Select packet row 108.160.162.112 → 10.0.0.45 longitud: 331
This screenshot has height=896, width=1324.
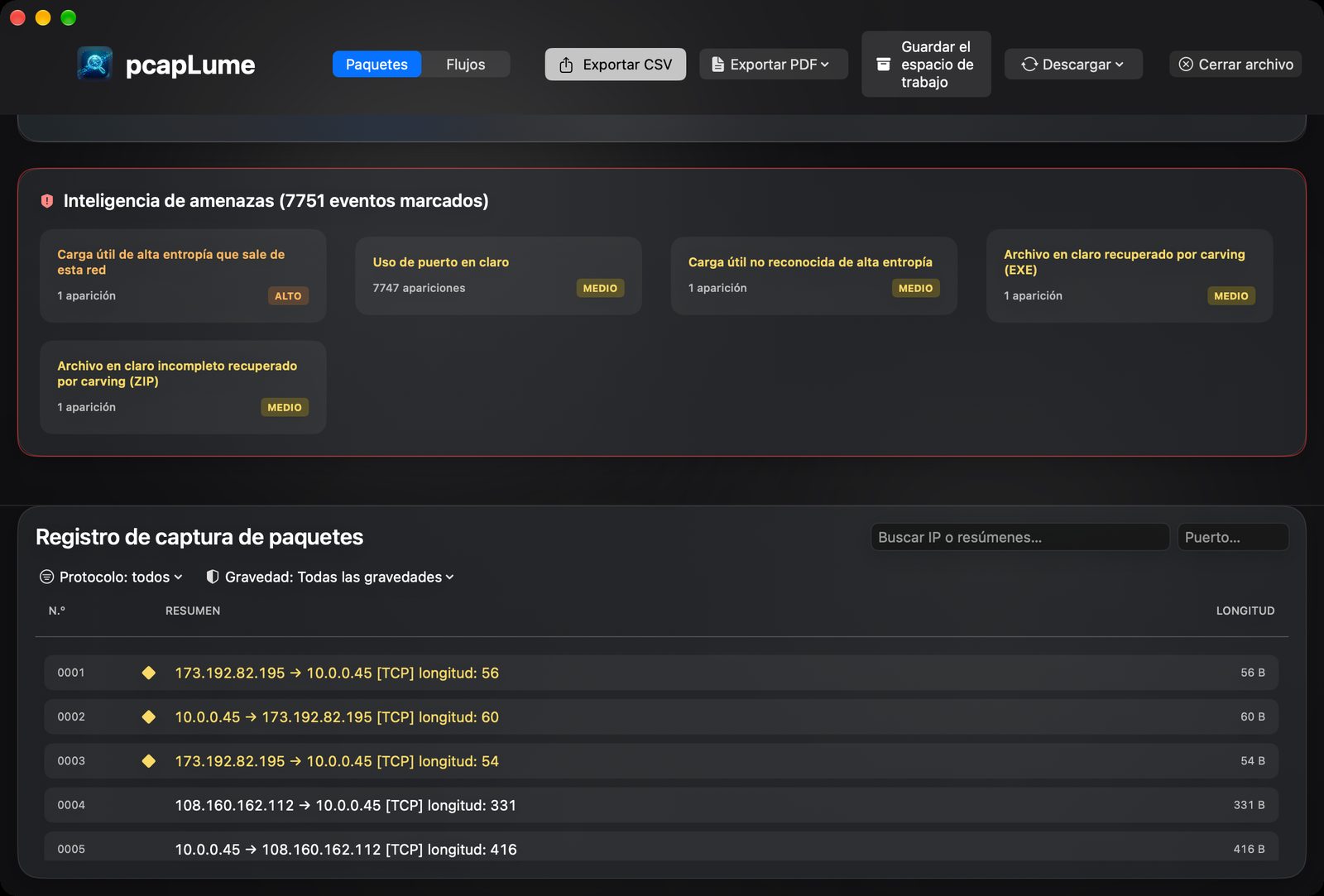tap(661, 805)
